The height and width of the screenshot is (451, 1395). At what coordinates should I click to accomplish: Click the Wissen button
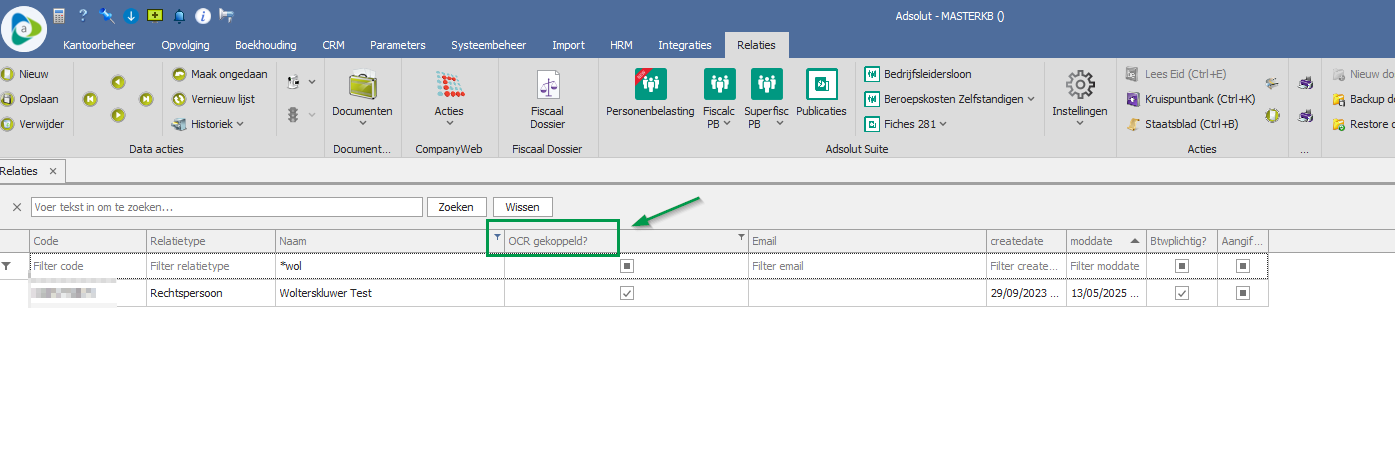click(x=522, y=207)
